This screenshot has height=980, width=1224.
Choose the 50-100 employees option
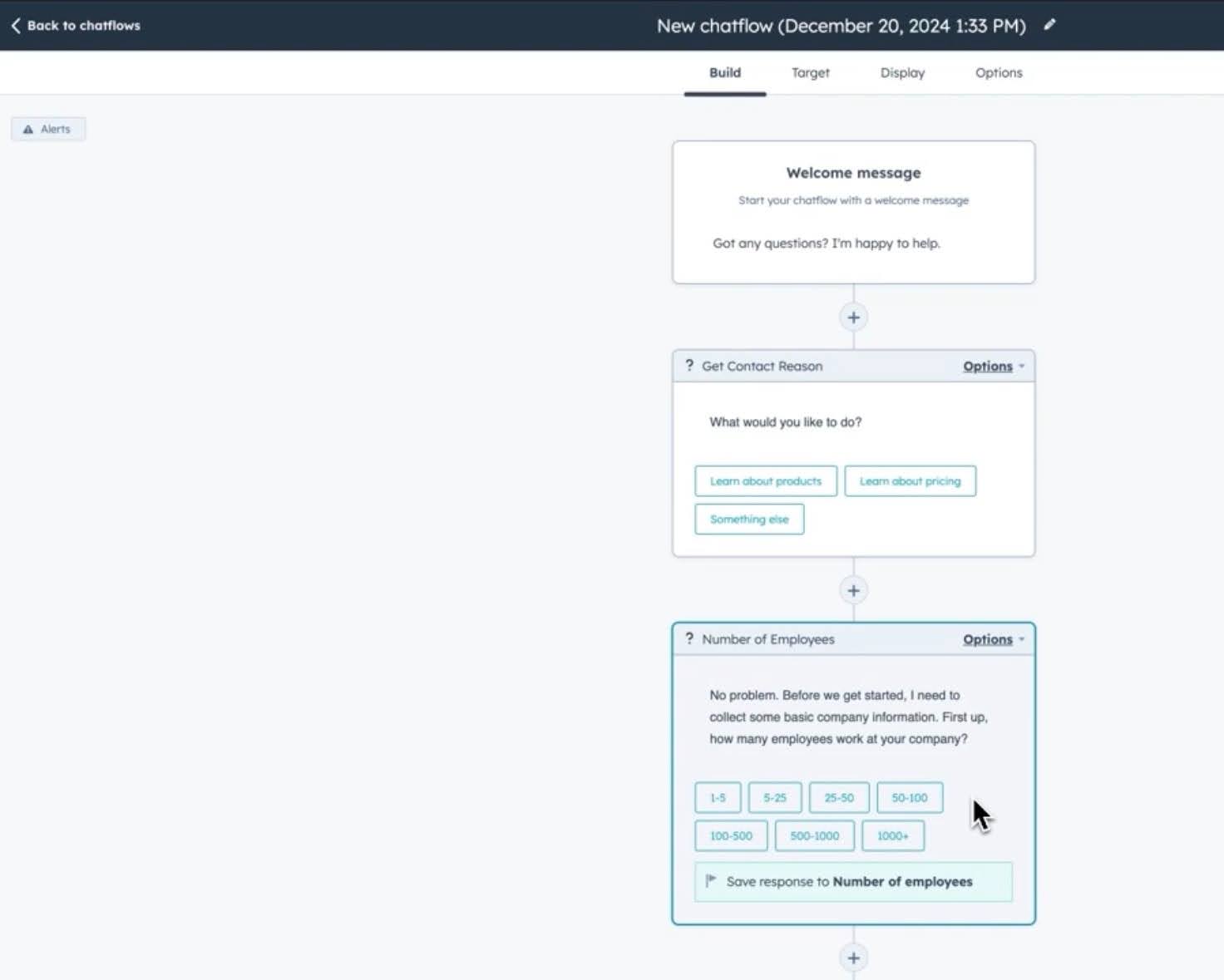[x=910, y=798]
